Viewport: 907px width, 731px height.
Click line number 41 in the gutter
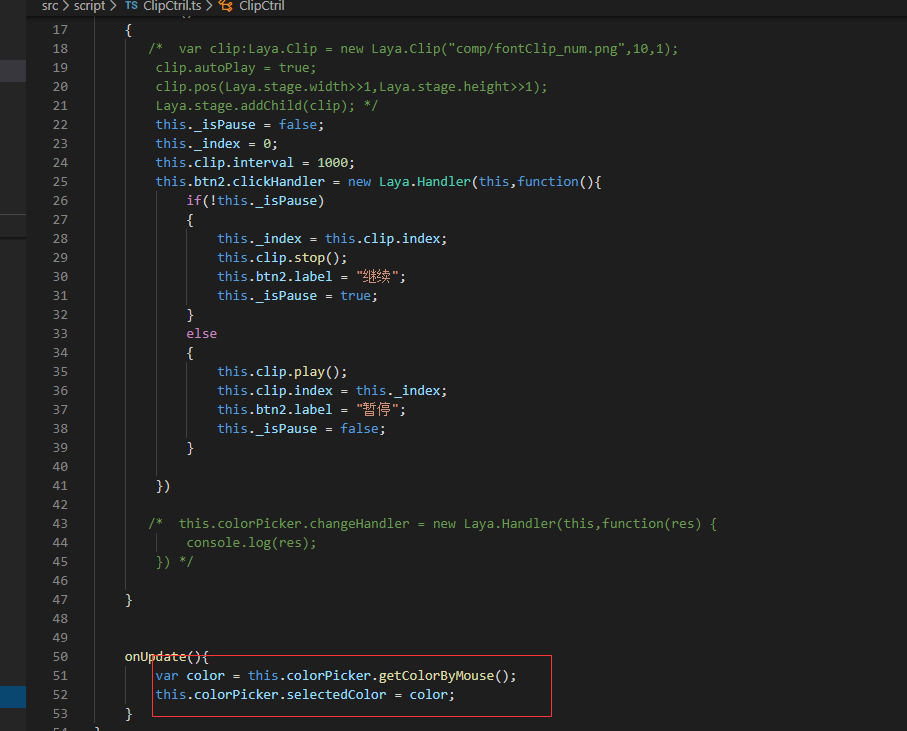[x=60, y=486]
